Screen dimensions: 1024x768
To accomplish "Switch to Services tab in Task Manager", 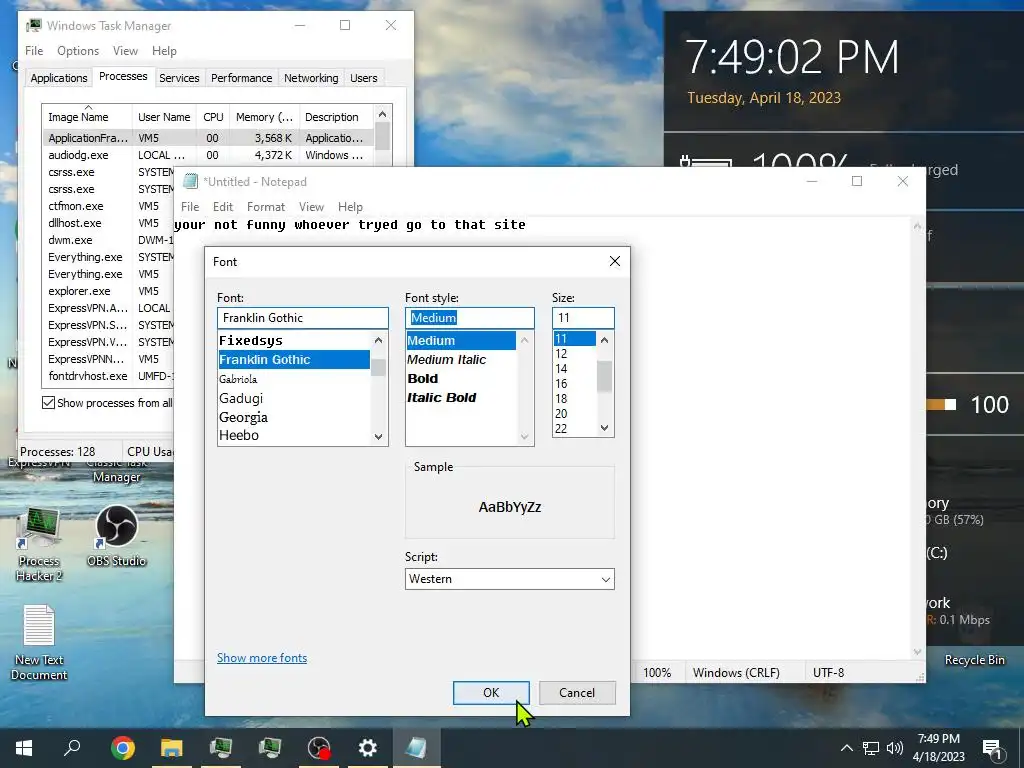I will tap(179, 78).
